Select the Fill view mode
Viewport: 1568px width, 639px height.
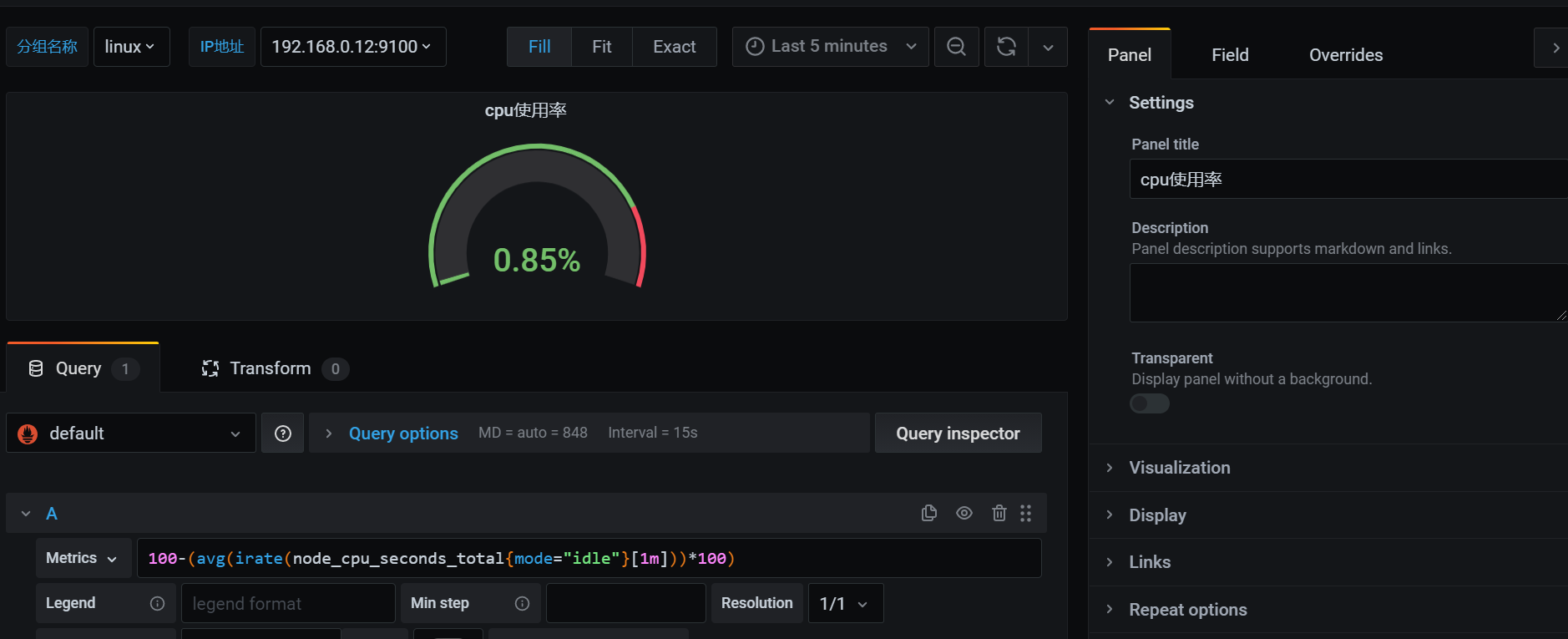tap(539, 47)
